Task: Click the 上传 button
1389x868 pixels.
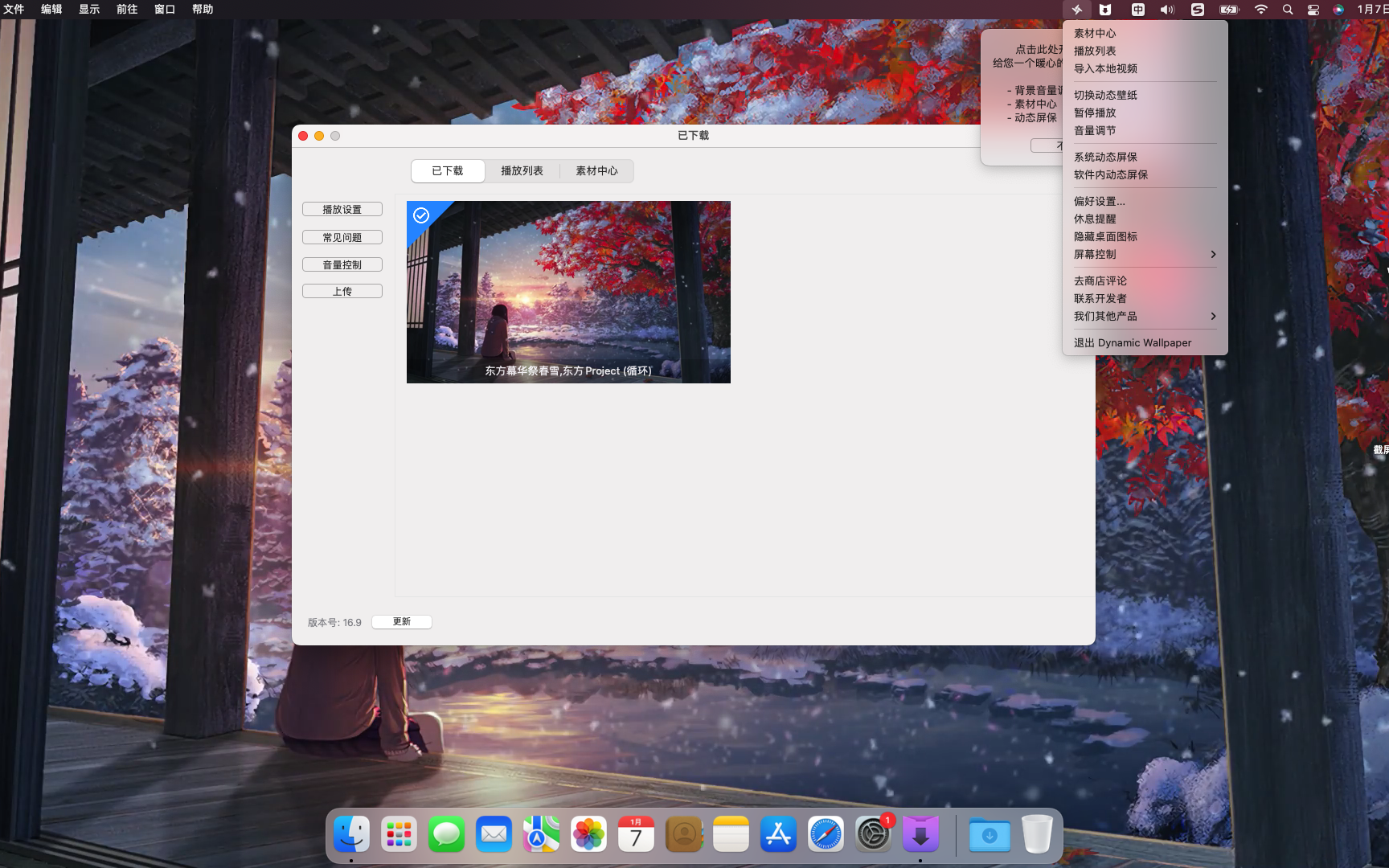Action: tap(342, 291)
